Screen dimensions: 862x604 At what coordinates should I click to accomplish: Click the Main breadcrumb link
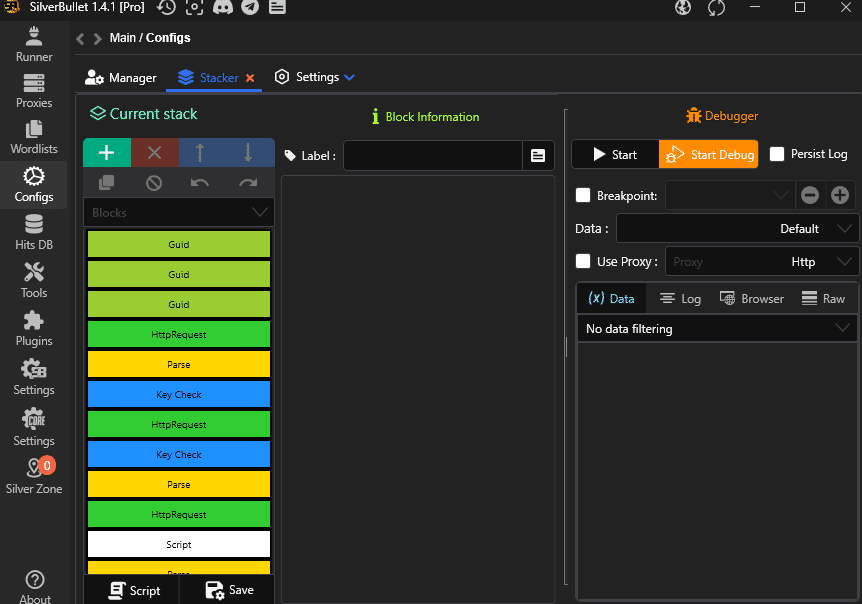pyautogui.click(x=123, y=38)
